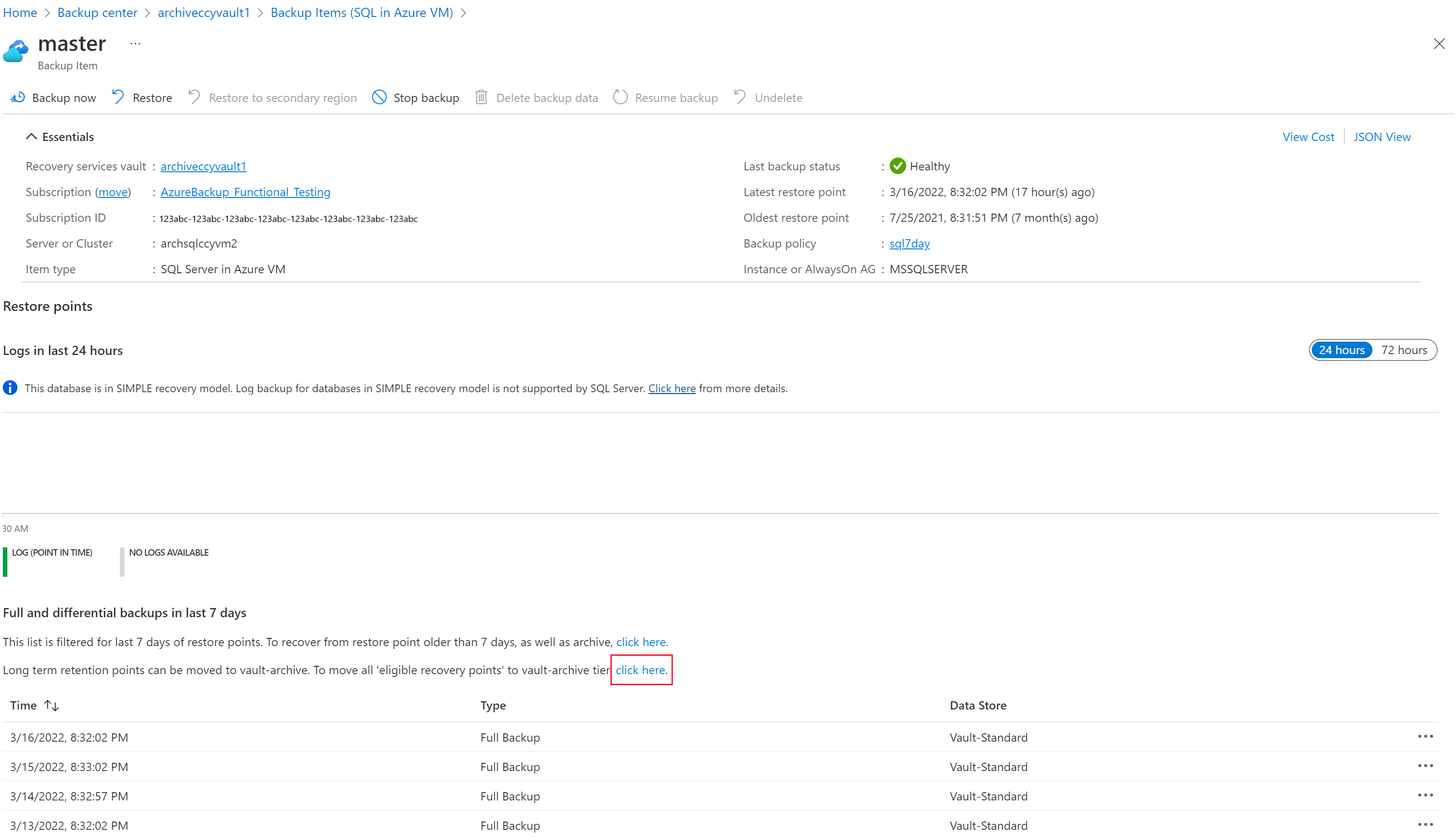
Task: Toggle to 72 hours log view
Action: 1403,349
